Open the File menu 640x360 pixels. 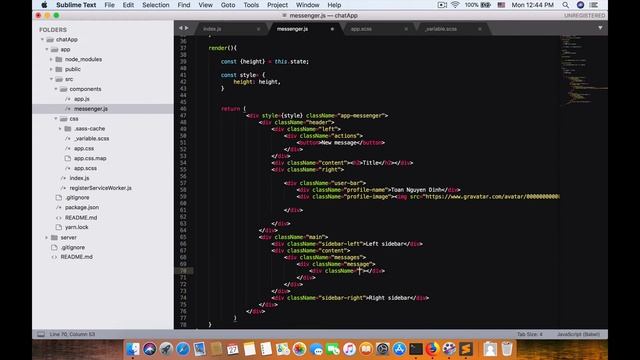[109, 5]
